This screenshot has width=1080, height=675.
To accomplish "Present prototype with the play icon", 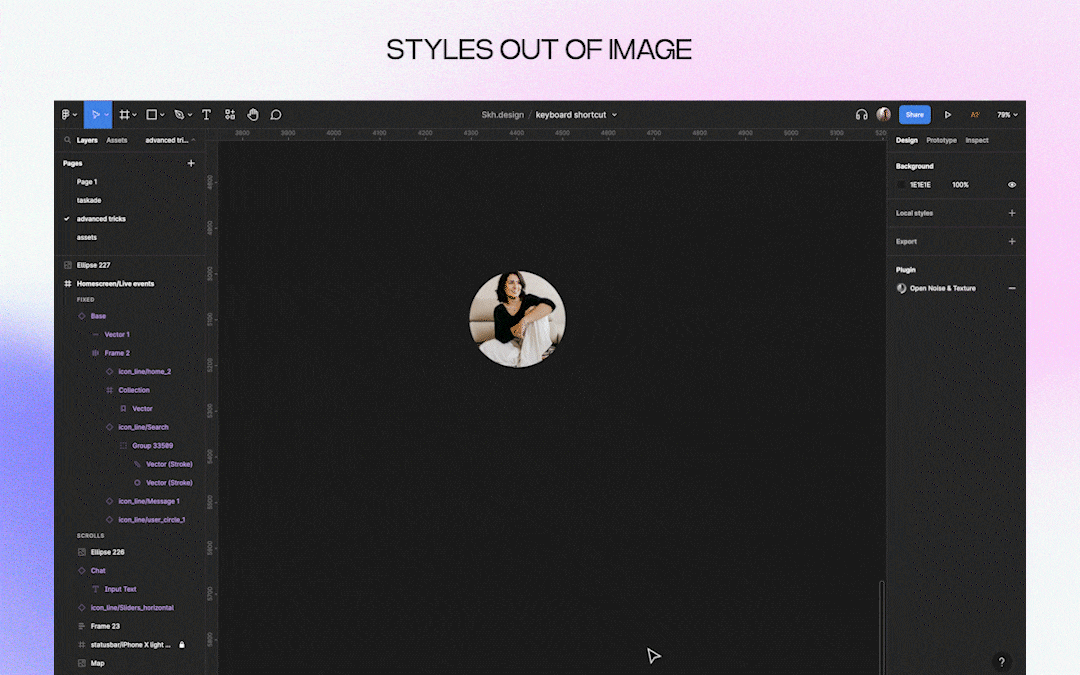I will [x=948, y=115].
